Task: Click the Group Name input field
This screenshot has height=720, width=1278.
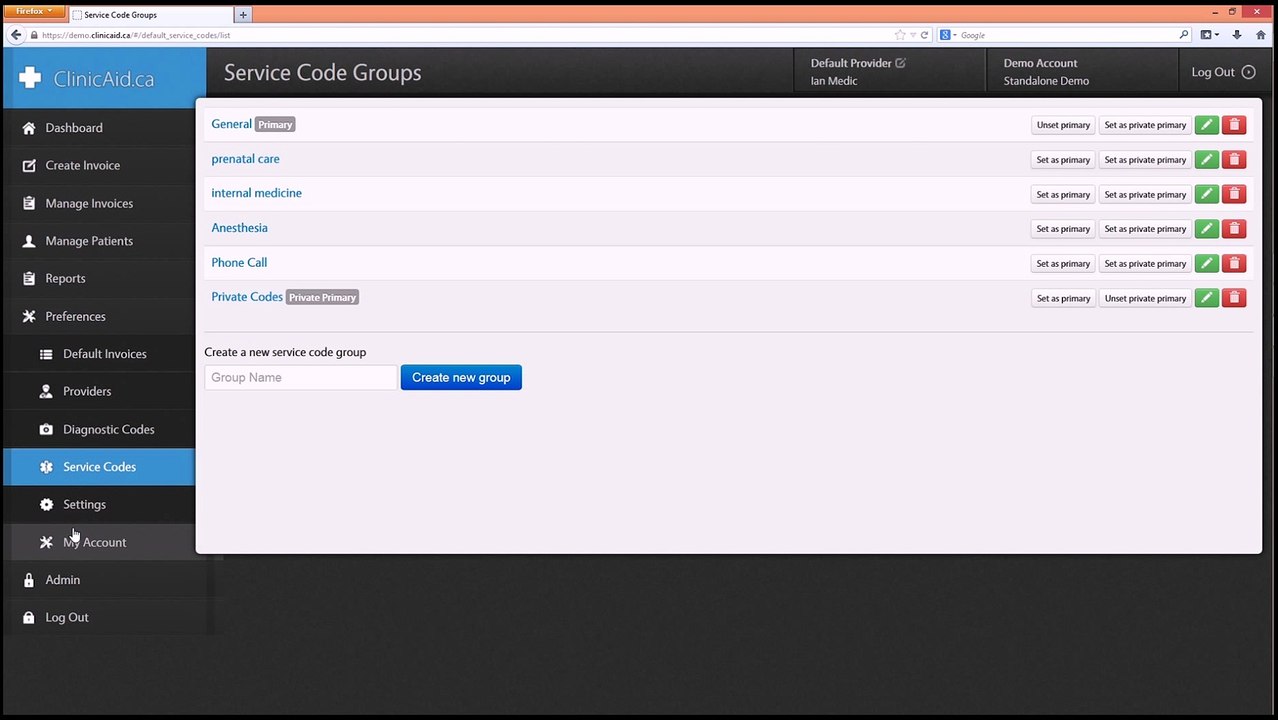Action: point(301,377)
